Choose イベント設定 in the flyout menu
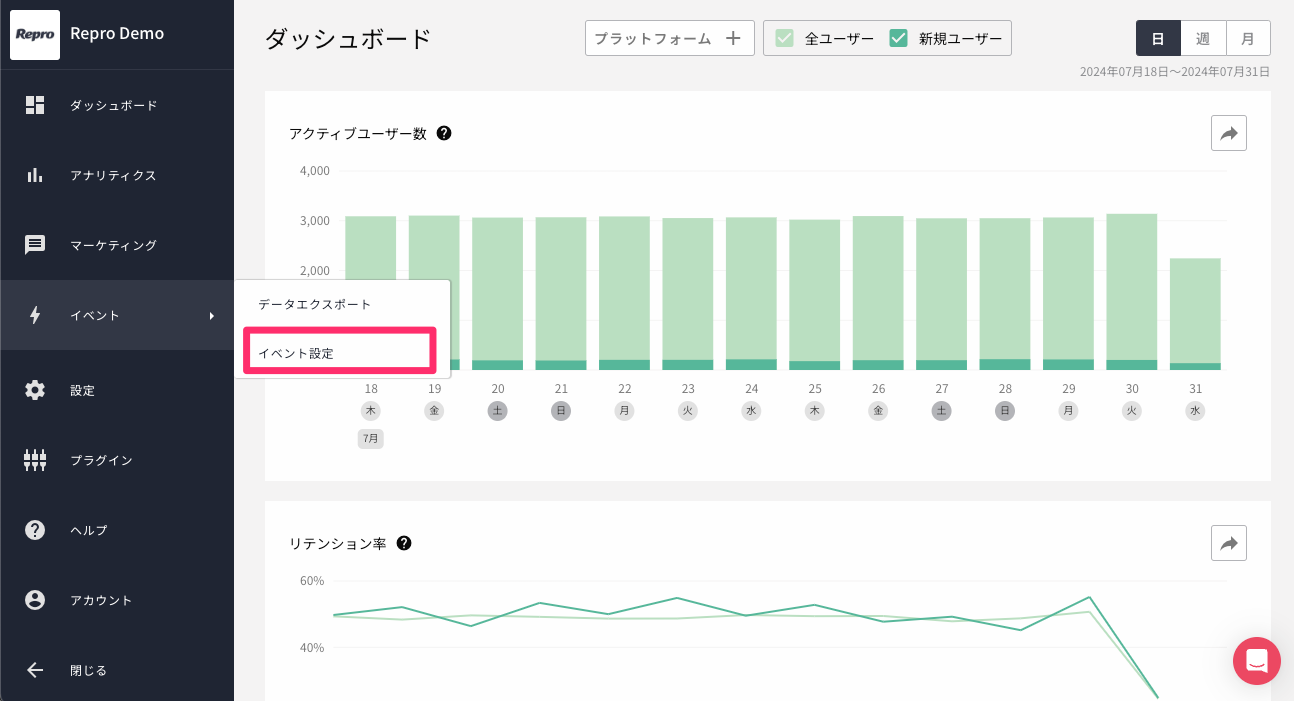The width and height of the screenshot is (1294, 701). click(338, 353)
